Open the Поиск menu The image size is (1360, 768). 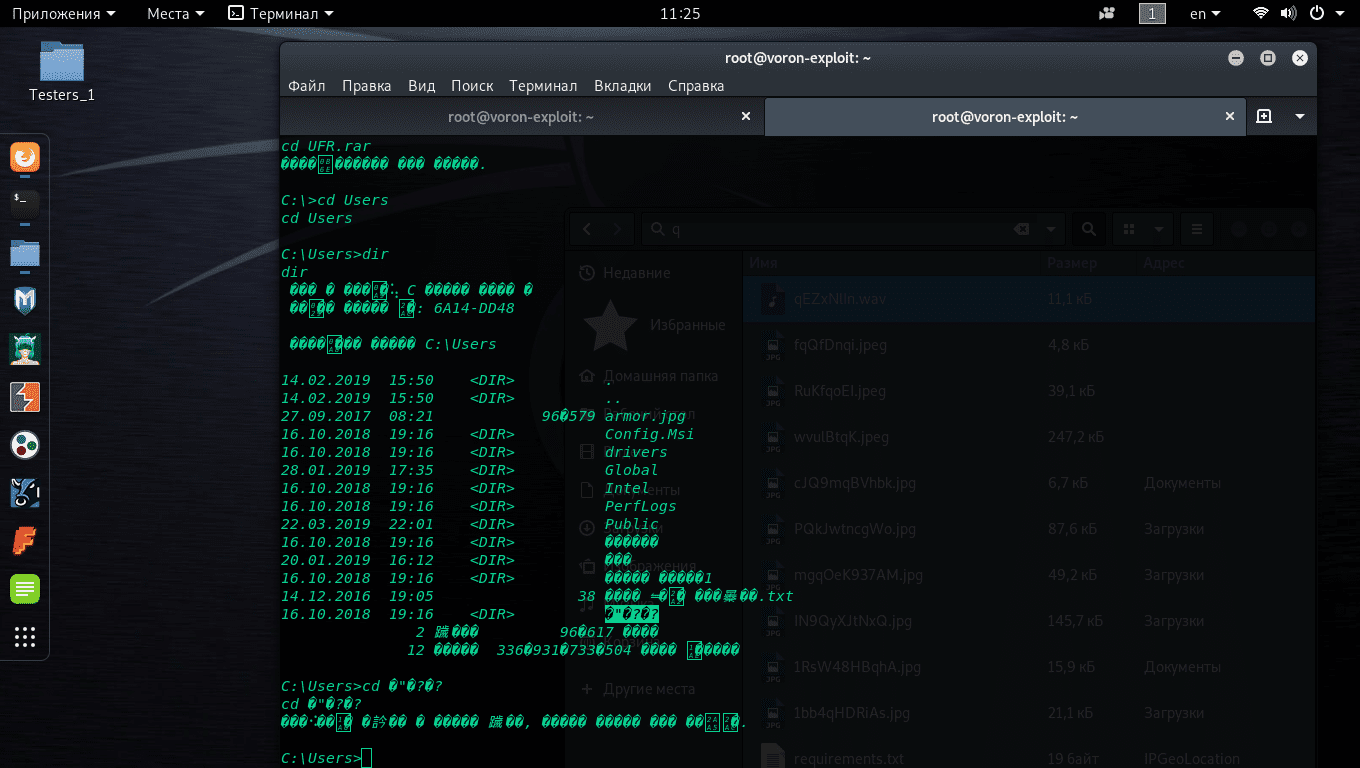point(472,86)
